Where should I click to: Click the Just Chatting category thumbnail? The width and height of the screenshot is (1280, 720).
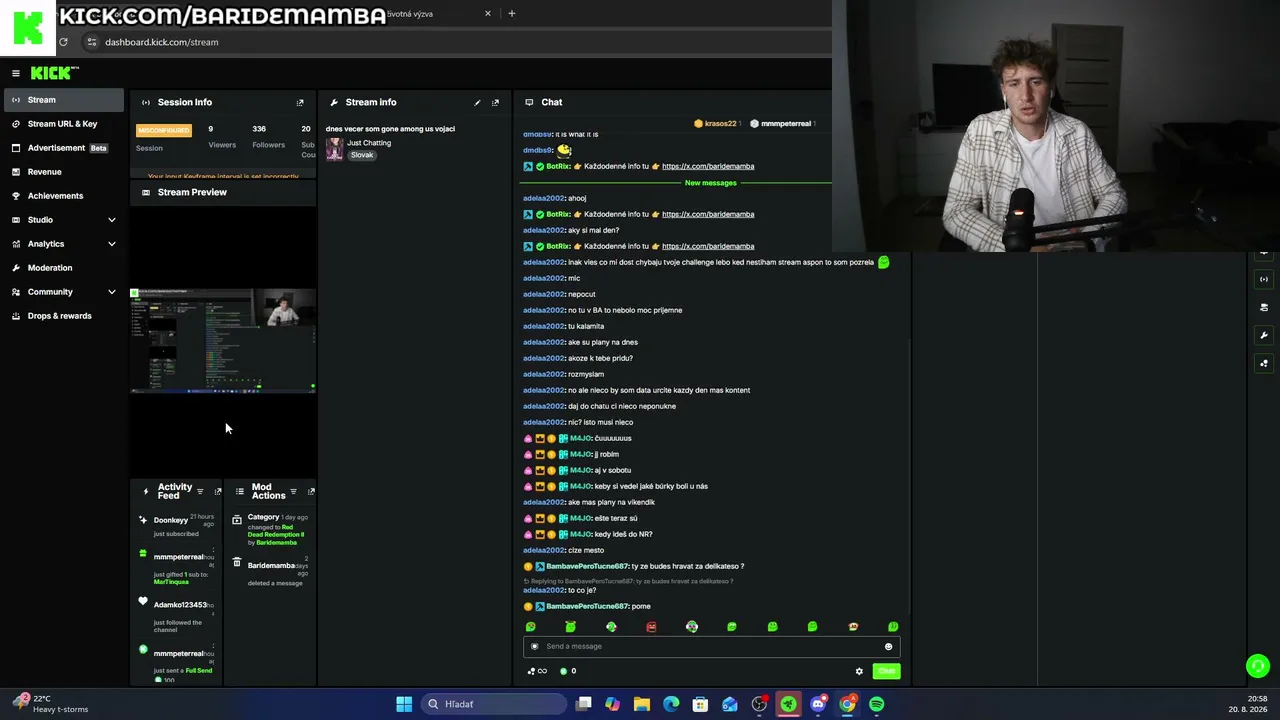(334, 148)
